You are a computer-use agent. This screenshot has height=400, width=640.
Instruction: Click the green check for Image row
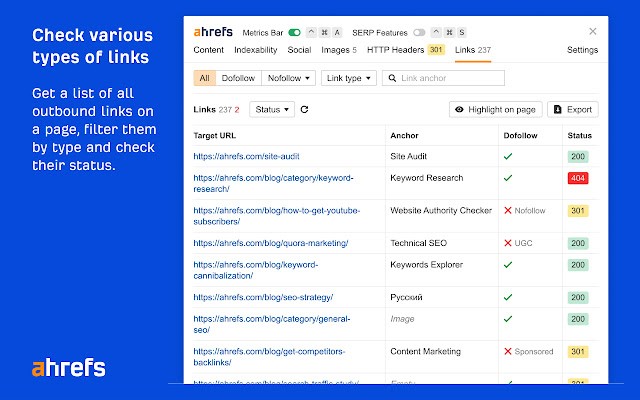coord(508,319)
